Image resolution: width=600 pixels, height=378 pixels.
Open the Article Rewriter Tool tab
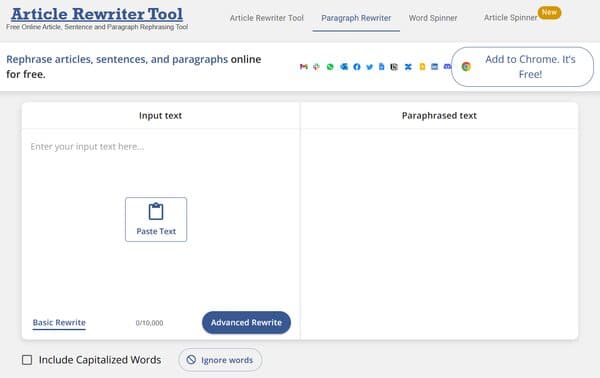click(x=267, y=18)
